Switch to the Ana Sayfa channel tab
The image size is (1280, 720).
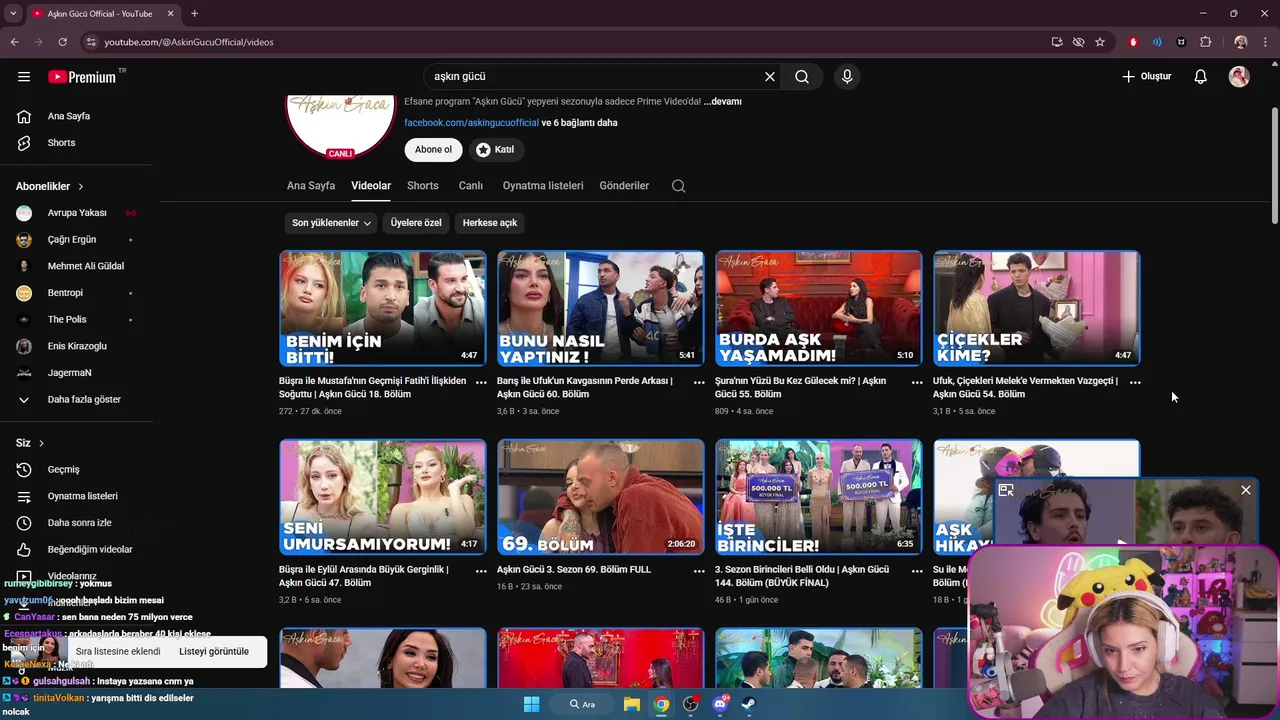click(x=311, y=186)
